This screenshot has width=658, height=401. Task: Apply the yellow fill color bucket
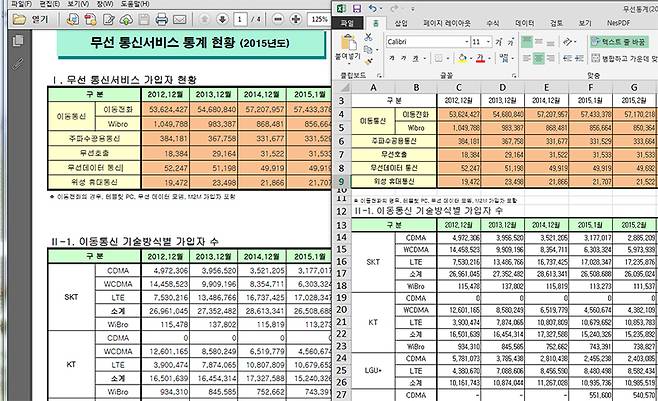point(462,58)
